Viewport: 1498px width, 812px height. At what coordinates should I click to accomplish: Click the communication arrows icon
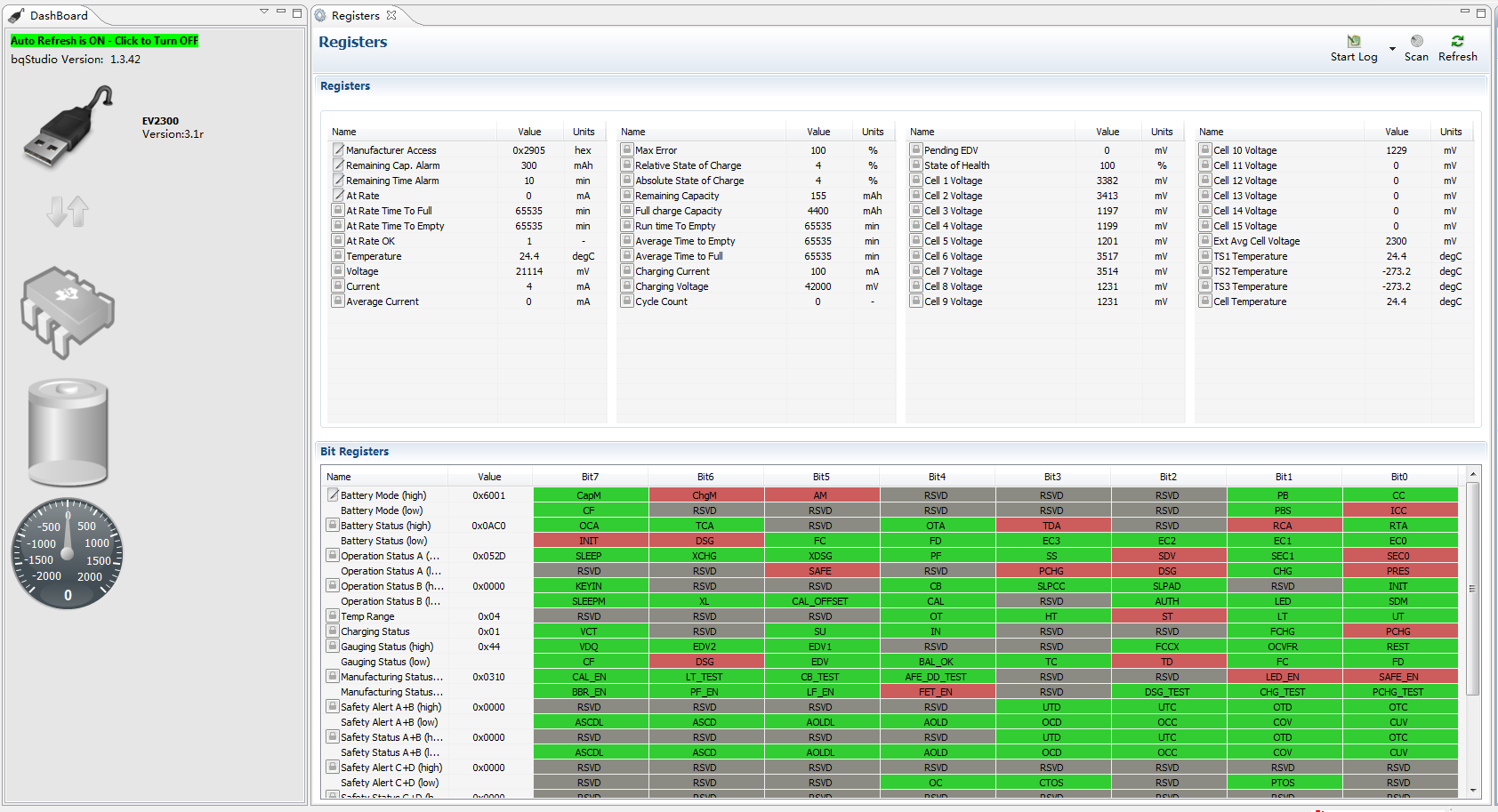point(68,211)
